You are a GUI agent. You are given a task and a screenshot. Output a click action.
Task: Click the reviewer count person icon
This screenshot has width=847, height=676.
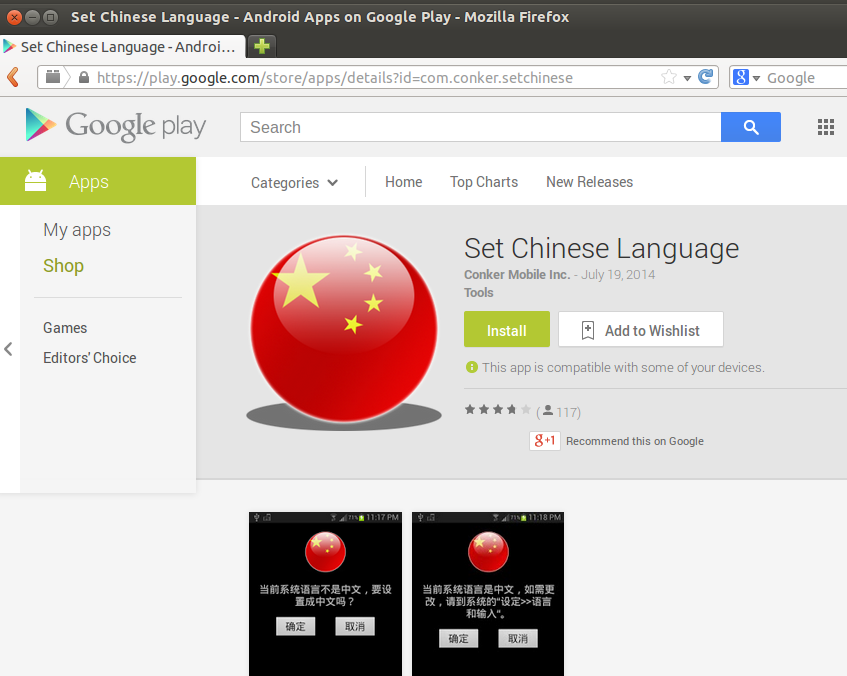548,411
